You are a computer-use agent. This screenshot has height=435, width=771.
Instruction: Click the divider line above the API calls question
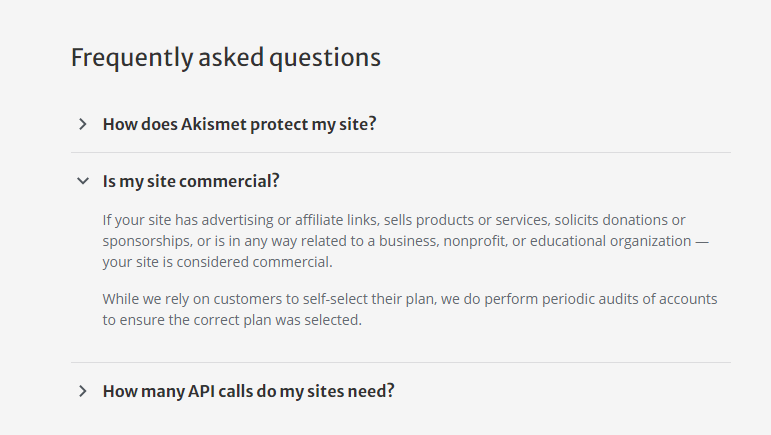click(x=401, y=363)
